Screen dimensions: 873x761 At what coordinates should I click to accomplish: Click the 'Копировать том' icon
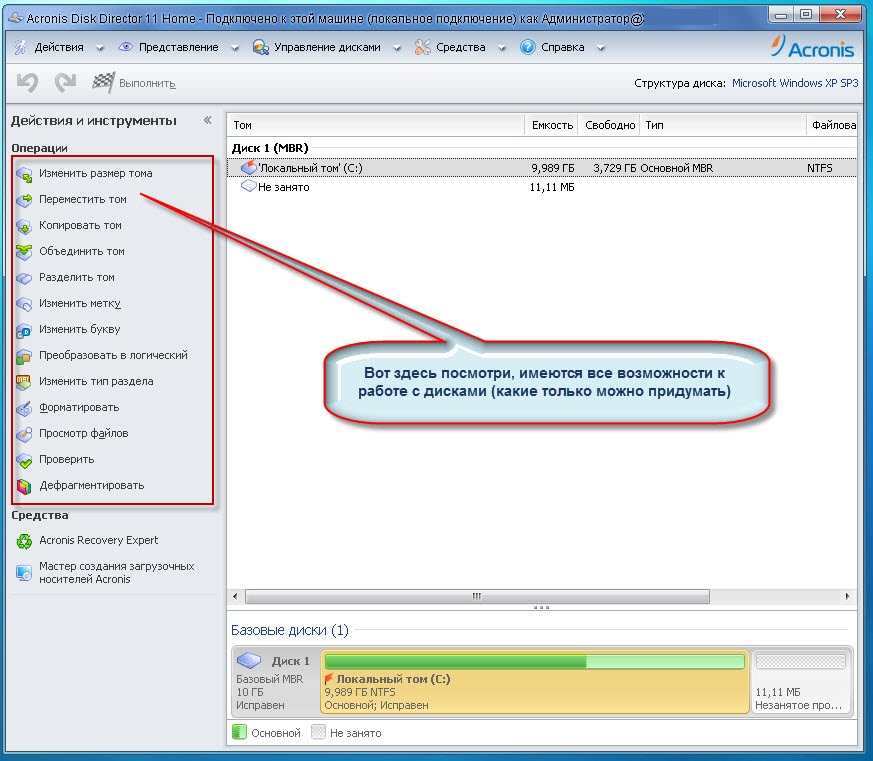coord(24,226)
